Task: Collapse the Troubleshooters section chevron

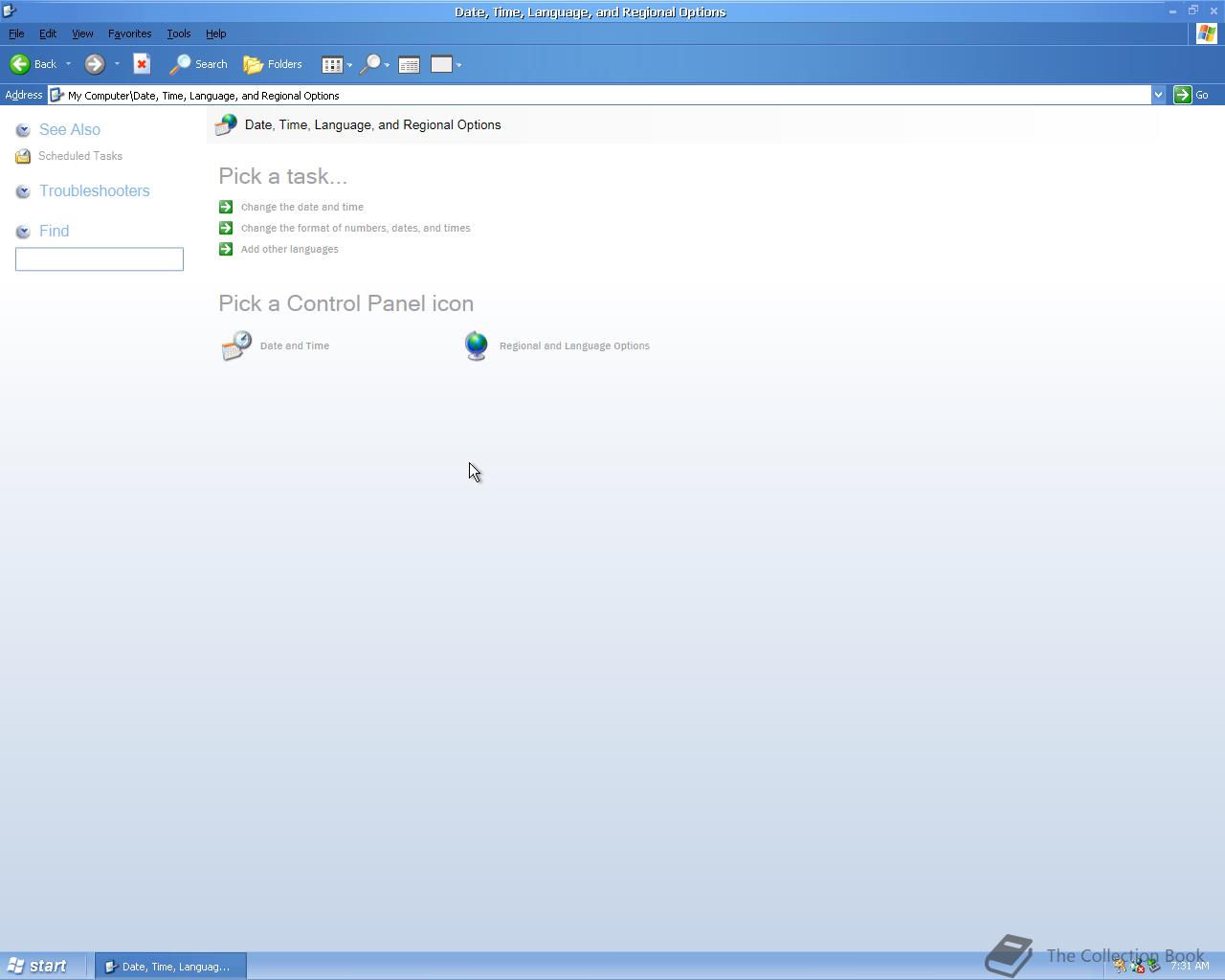Action: click(x=23, y=191)
